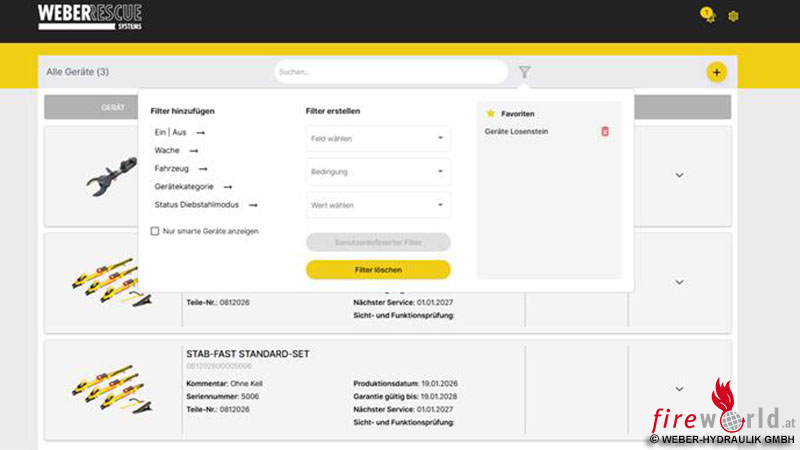Screen dimensions: 800x450
Task: Open the notifications icon with badge
Action: pos(708,16)
